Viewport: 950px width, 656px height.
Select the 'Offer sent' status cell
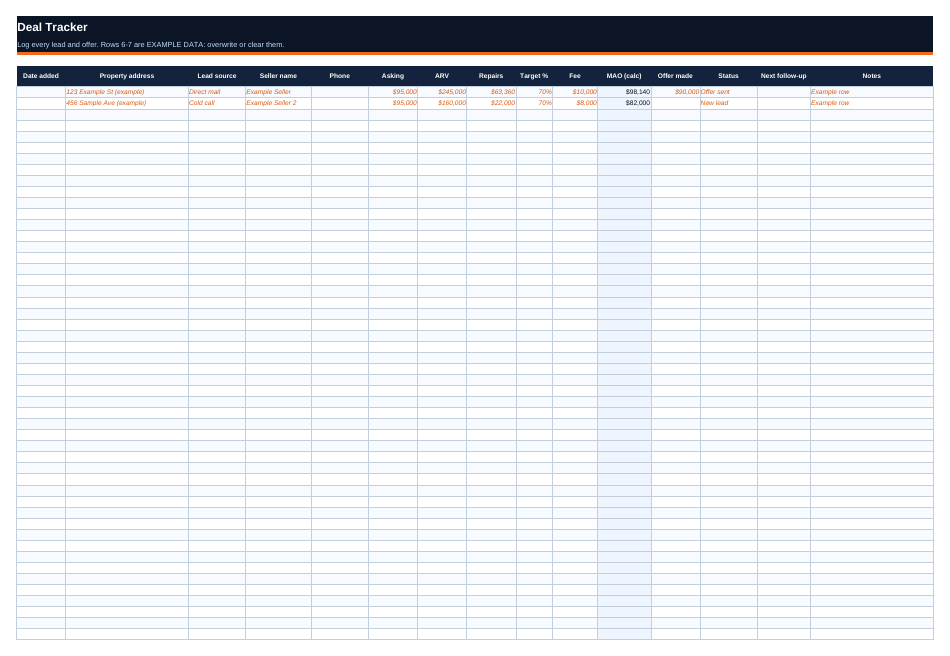729,92
